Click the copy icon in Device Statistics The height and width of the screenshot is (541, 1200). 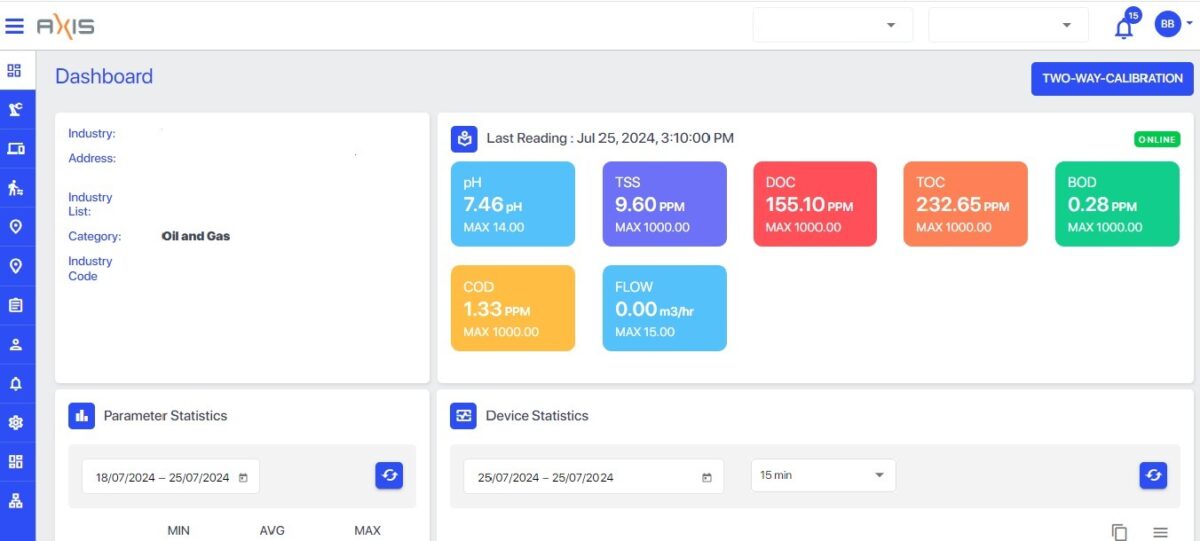point(1119,532)
